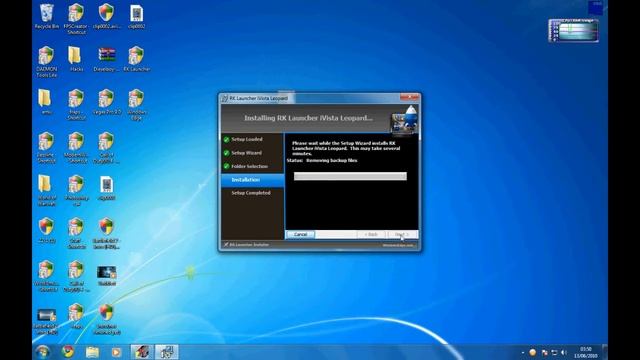Open the Fraps shortcut on desktop

tap(76, 104)
